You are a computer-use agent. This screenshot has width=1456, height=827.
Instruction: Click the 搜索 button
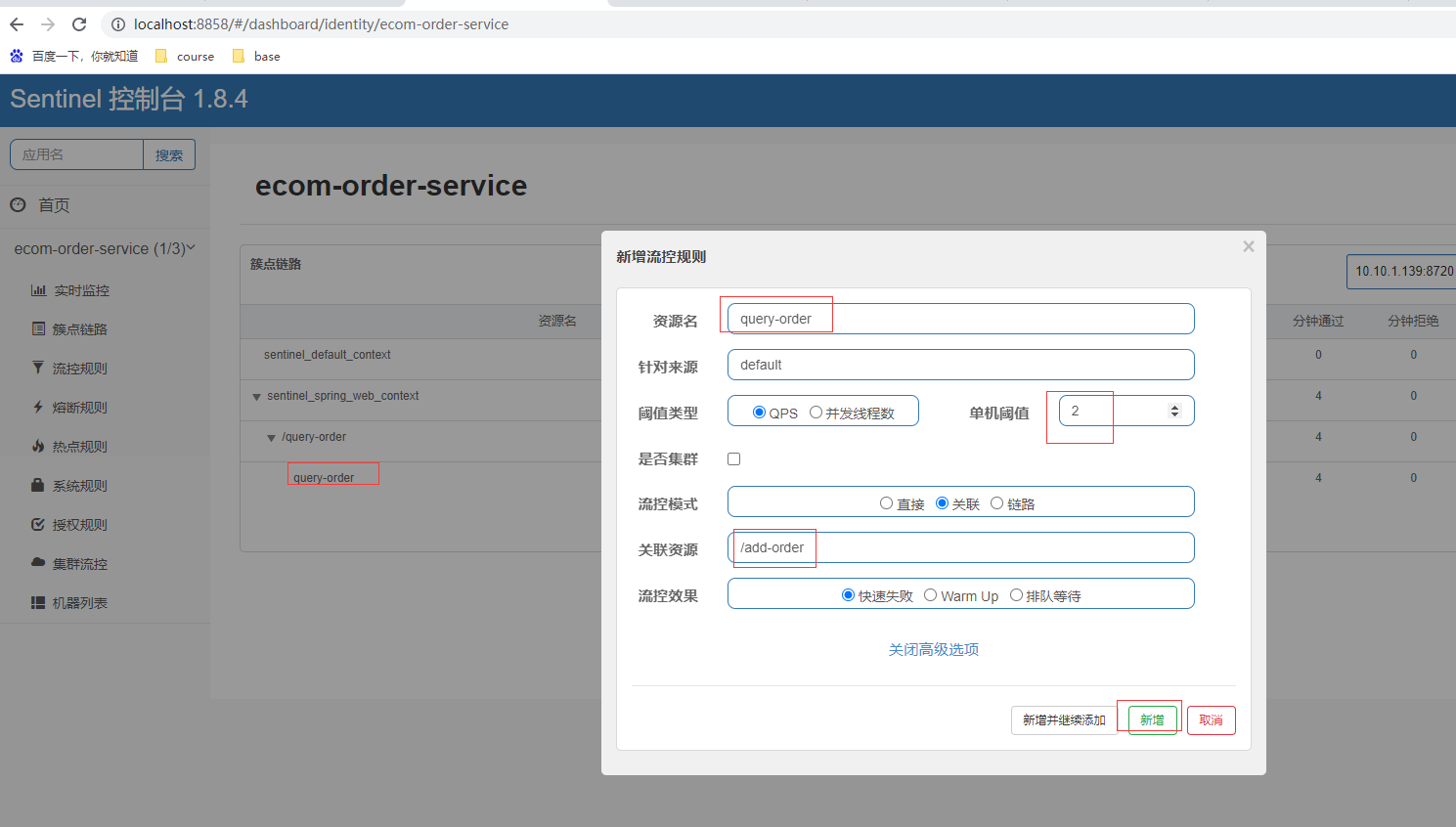point(169,154)
